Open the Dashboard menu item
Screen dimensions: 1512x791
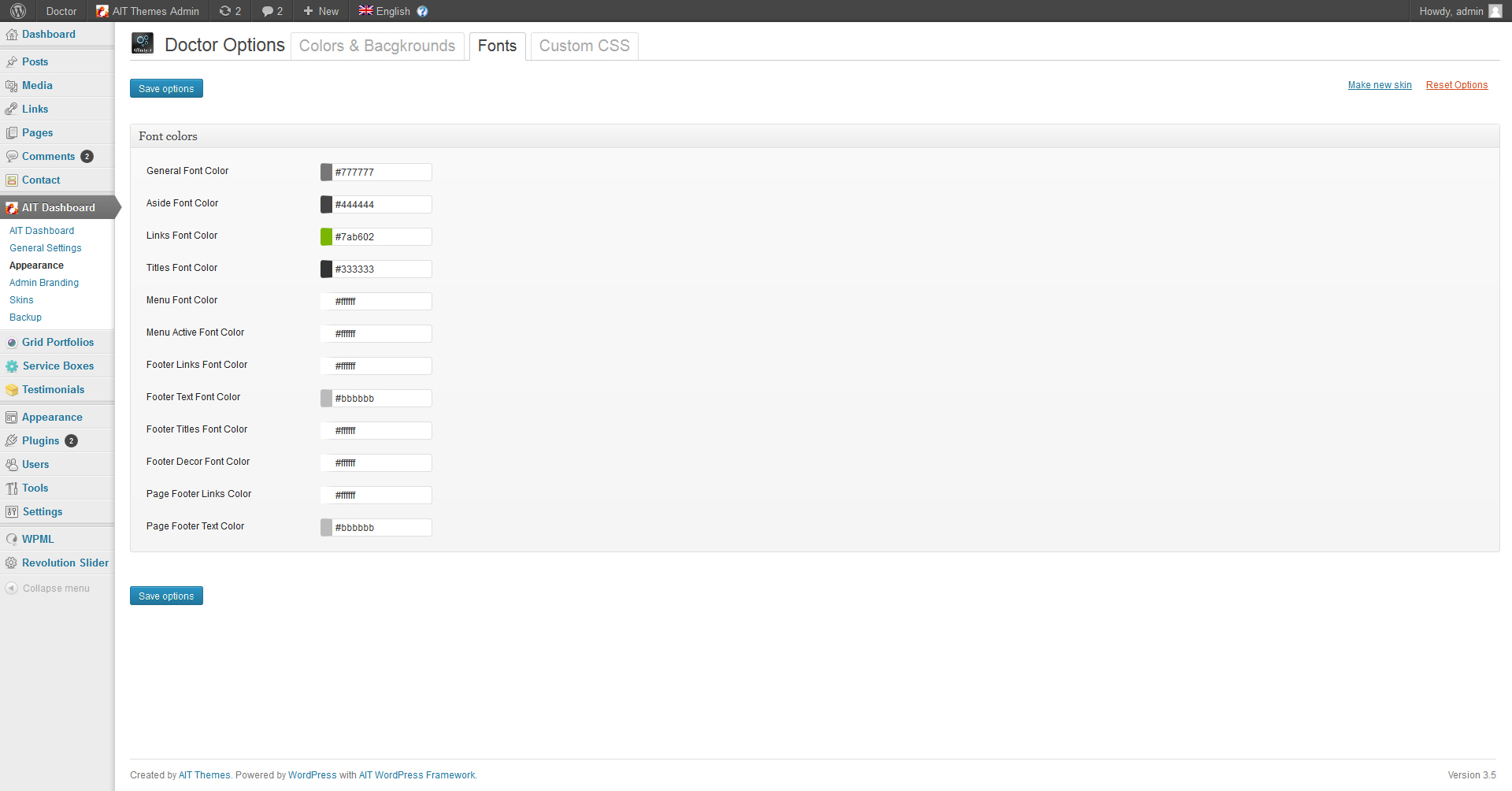[48, 35]
